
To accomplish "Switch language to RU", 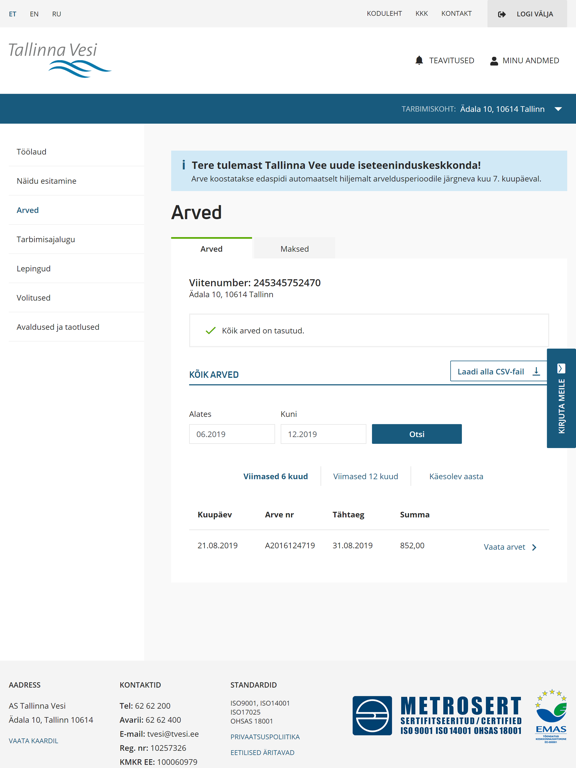I will [57, 14].
